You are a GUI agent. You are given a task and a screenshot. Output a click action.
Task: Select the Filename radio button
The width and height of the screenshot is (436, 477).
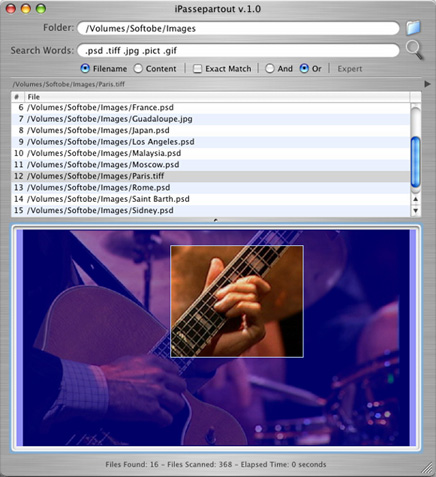(85, 69)
